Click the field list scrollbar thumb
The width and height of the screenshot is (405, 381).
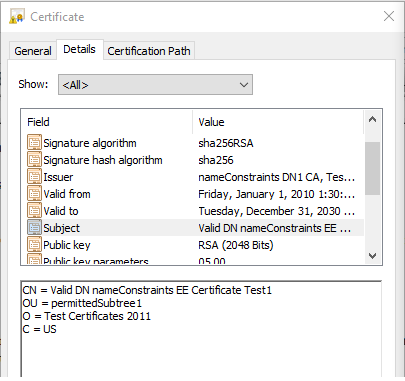click(372, 168)
